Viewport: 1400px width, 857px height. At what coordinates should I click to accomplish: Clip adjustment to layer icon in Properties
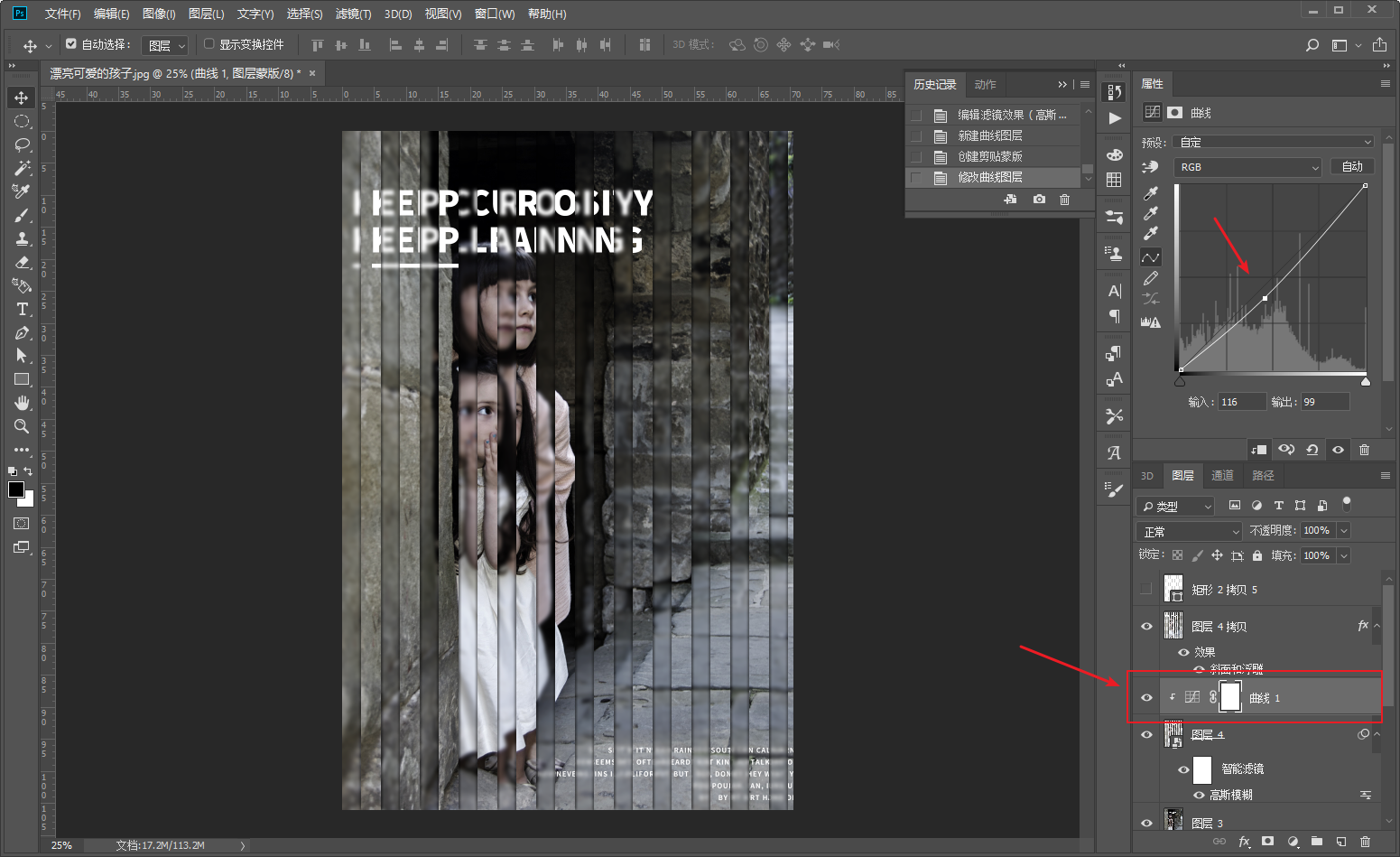tap(1259, 450)
